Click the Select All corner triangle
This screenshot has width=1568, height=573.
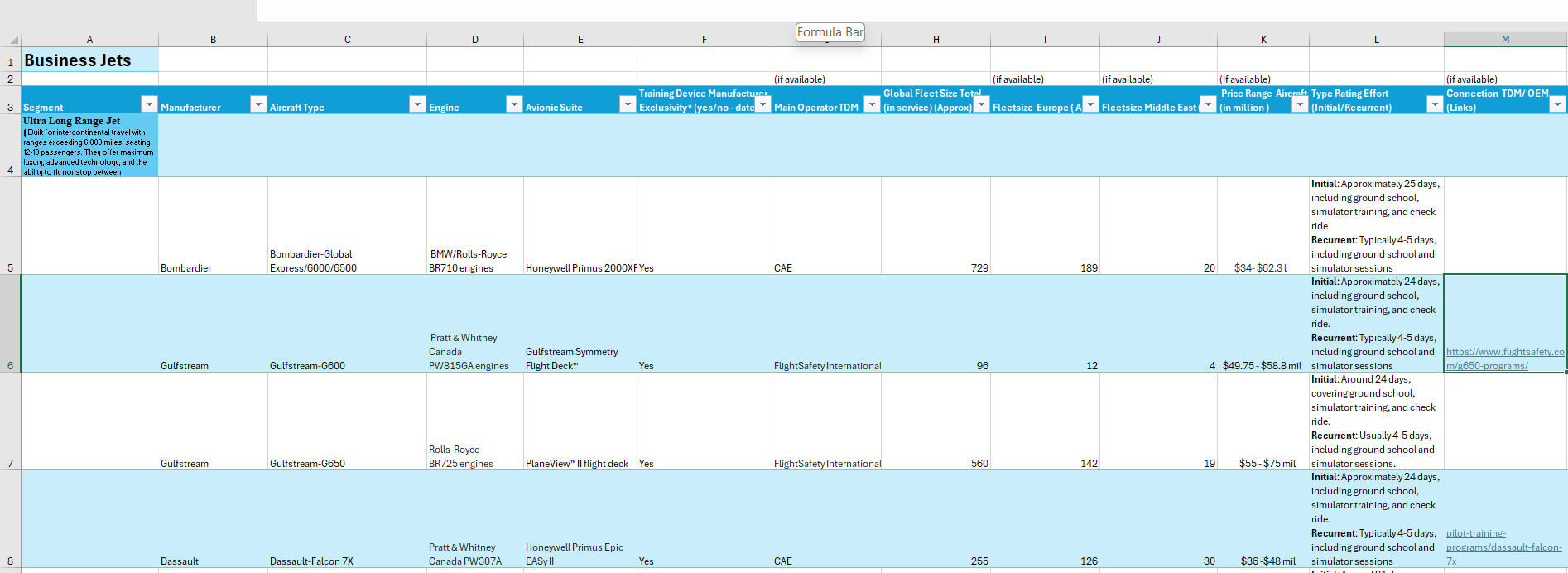[14, 40]
